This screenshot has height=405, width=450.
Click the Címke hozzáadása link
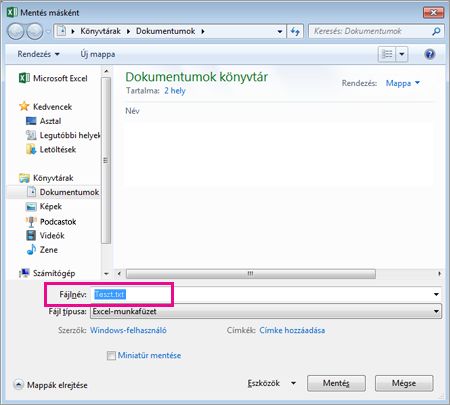pos(292,330)
